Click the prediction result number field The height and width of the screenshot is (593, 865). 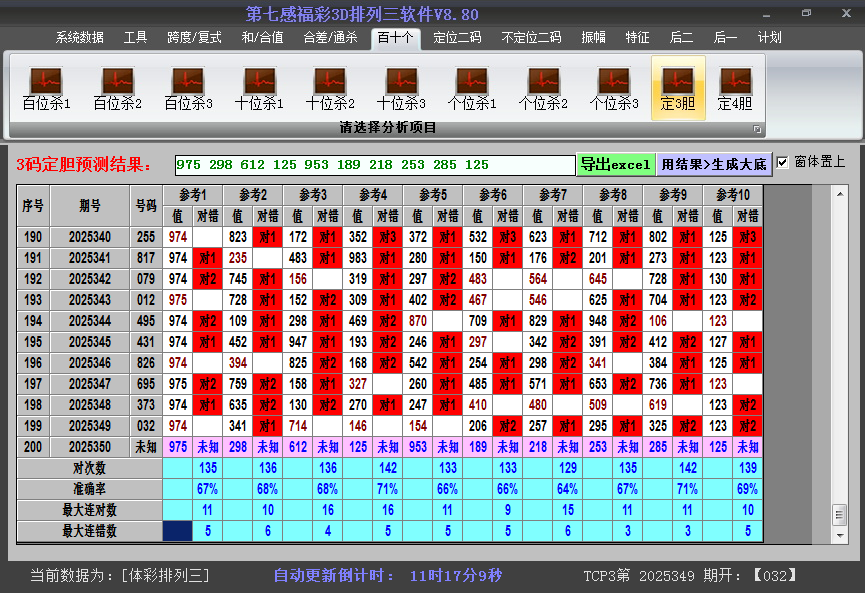point(374,164)
